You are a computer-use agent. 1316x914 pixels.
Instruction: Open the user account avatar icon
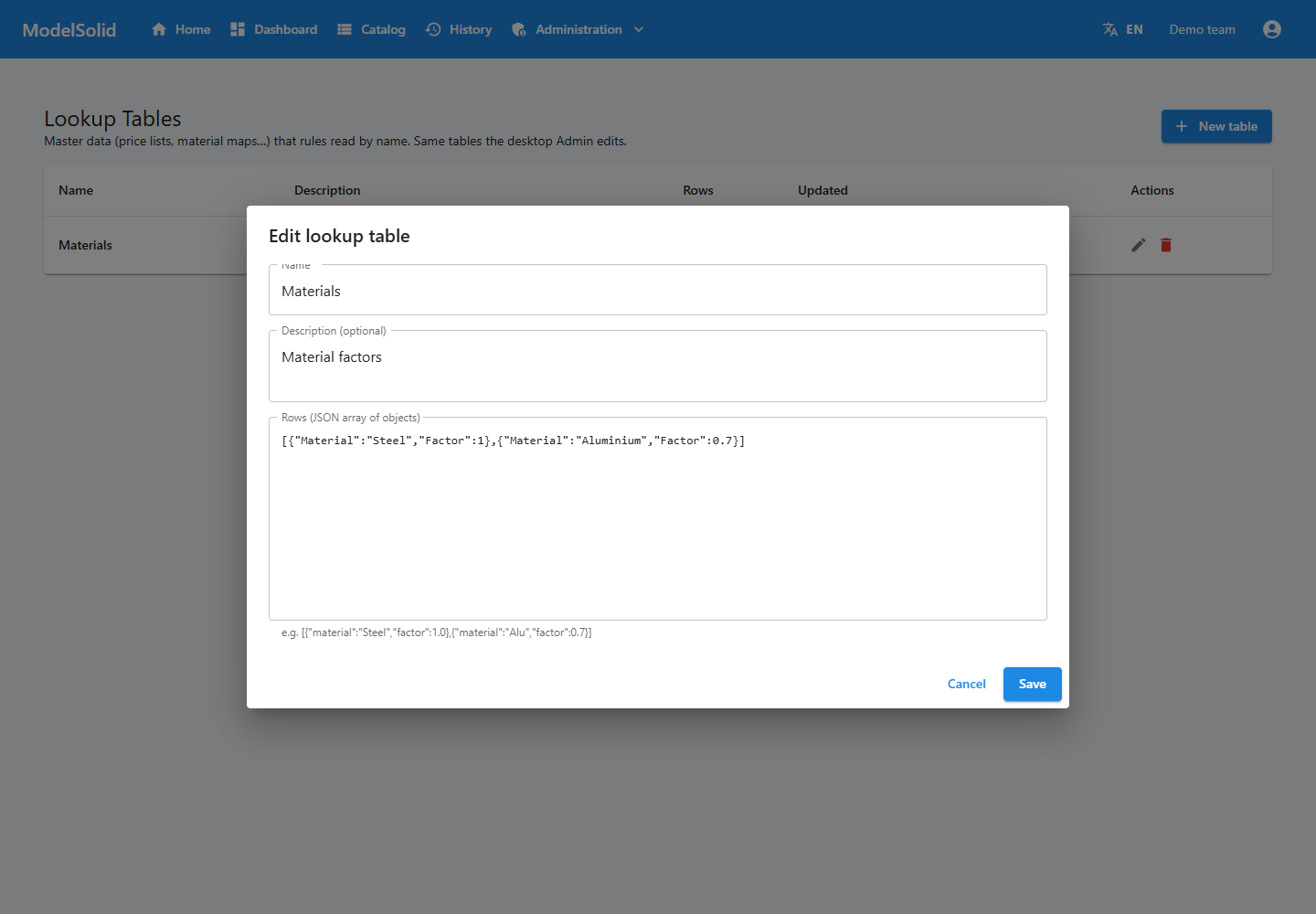1271,29
